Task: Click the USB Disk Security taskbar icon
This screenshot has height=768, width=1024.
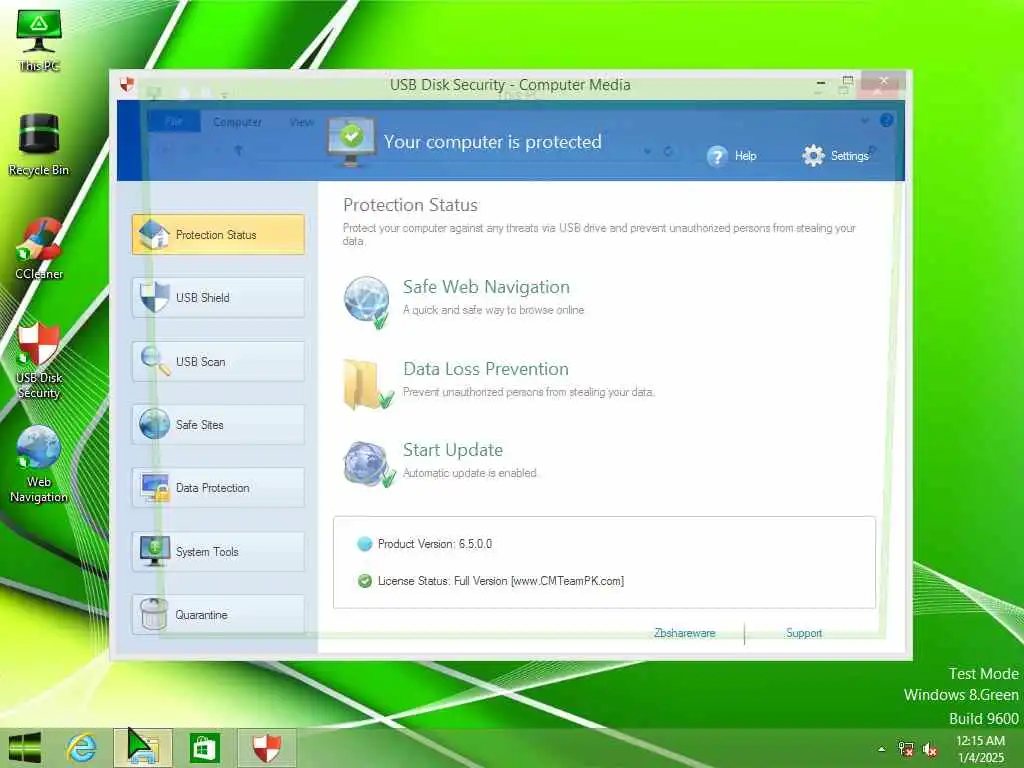Action: pyautogui.click(x=266, y=748)
